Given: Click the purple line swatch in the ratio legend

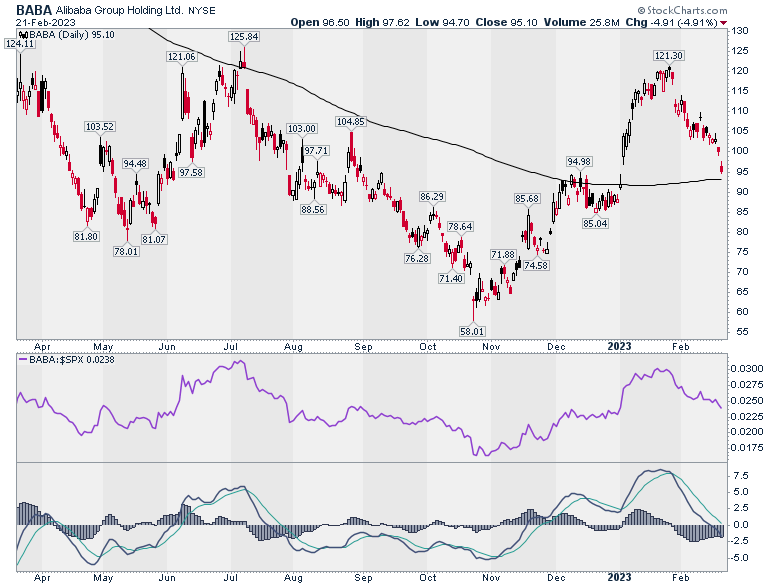Looking at the screenshot, I should coord(22,359).
